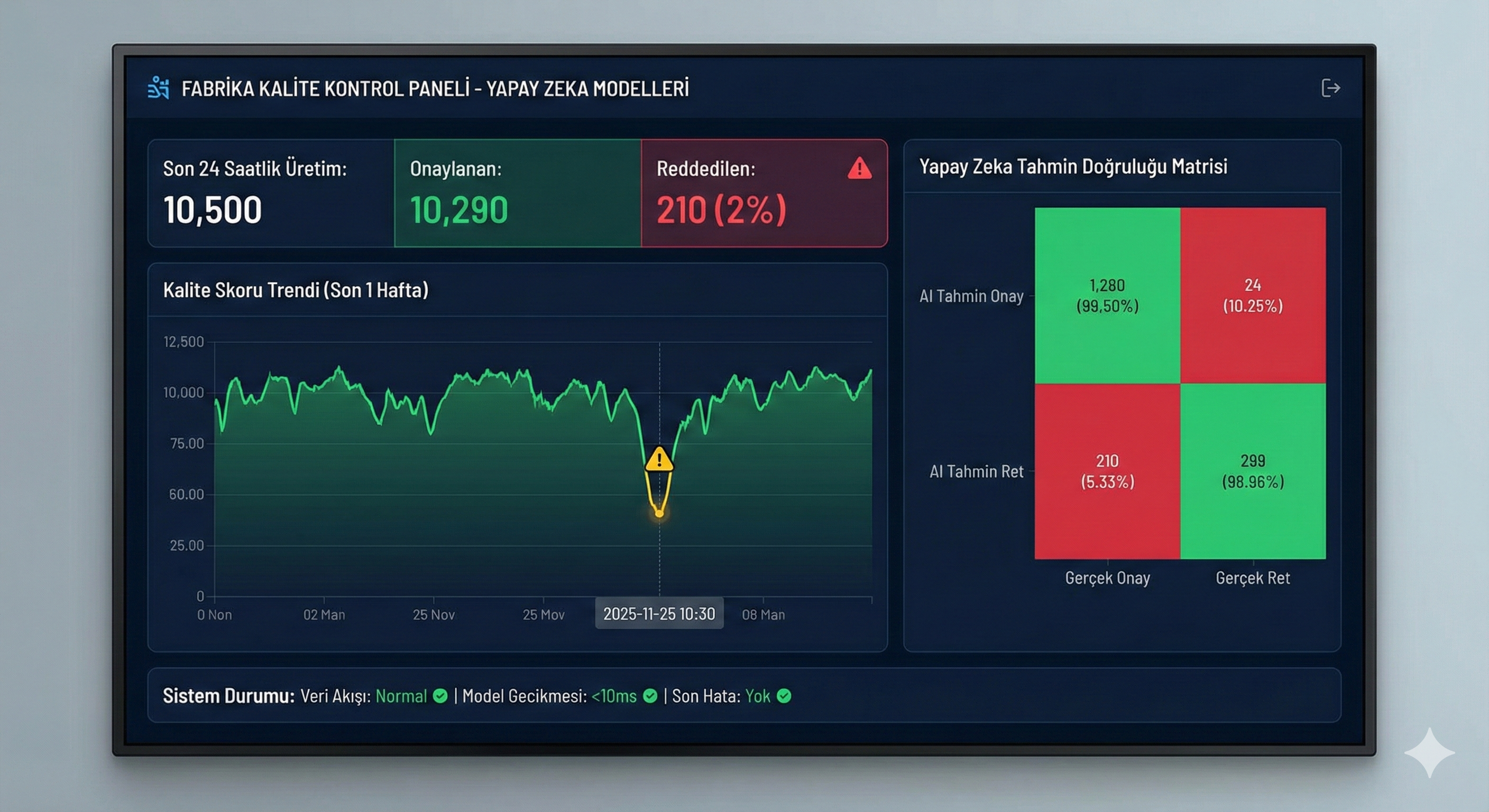Image resolution: width=1489 pixels, height=812 pixels.
Task: Click the sparkle star icon bottom right
Action: click(x=1429, y=752)
